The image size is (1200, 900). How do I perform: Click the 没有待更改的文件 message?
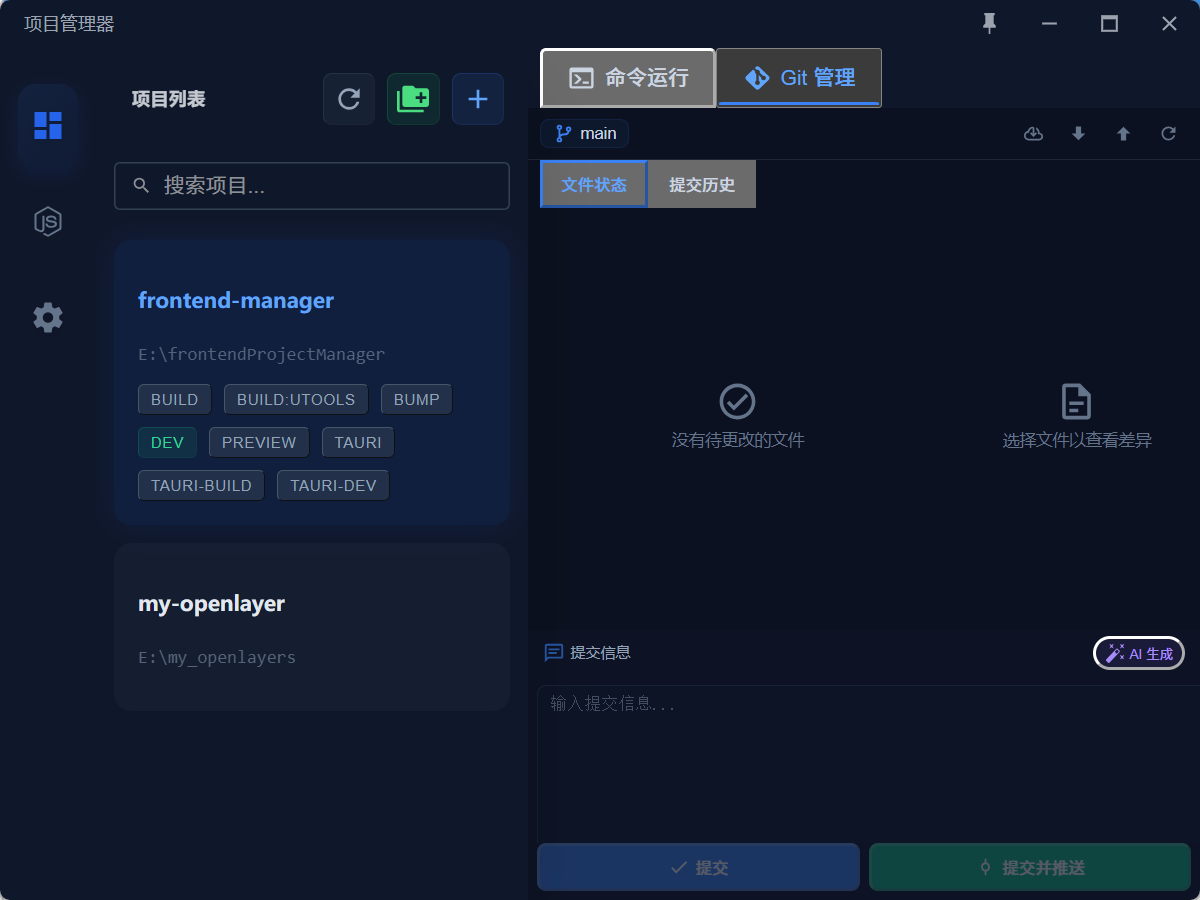(x=738, y=440)
